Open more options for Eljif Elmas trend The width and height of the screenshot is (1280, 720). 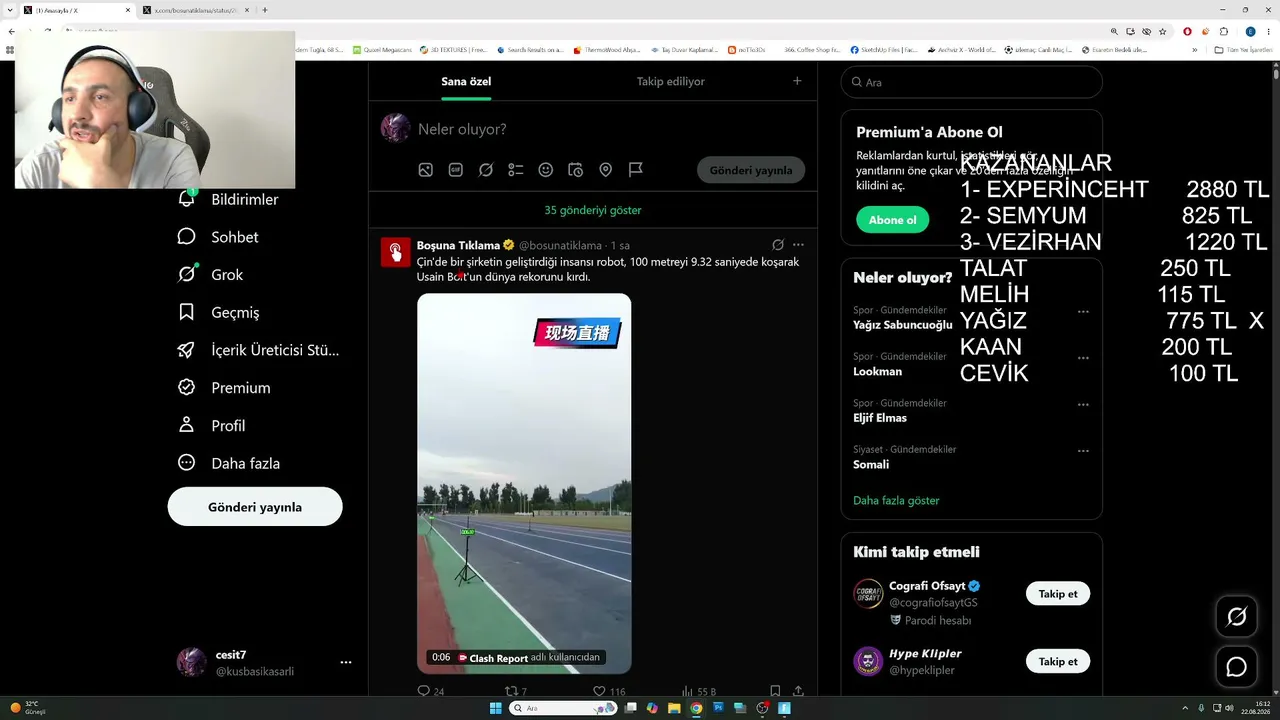click(1083, 405)
